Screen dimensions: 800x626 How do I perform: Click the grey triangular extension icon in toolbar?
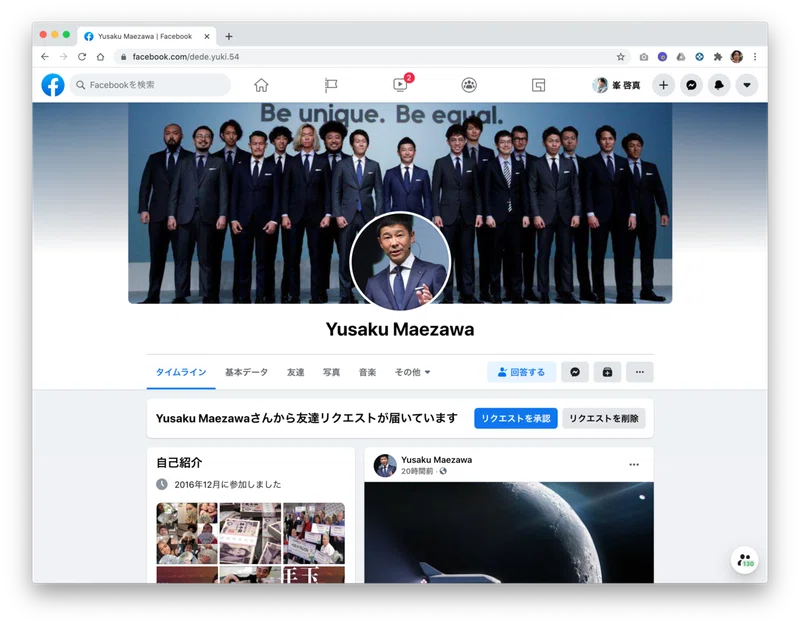pyautogui.click(x=681, y=57)
